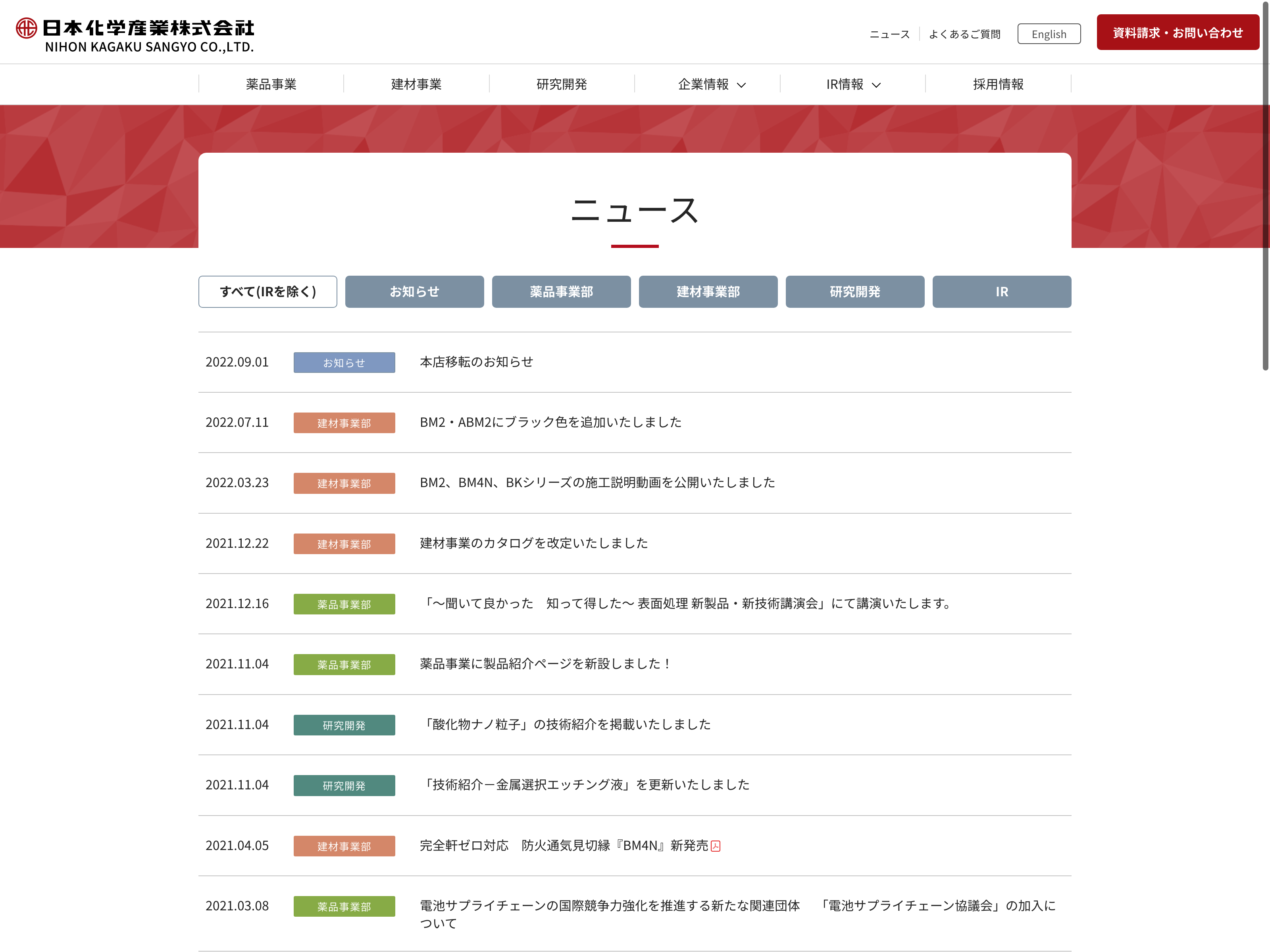Open the 本店移転のお知らせ news article
The height and width of the screenshot is (952, 1270).
click(x=476, y=362)
